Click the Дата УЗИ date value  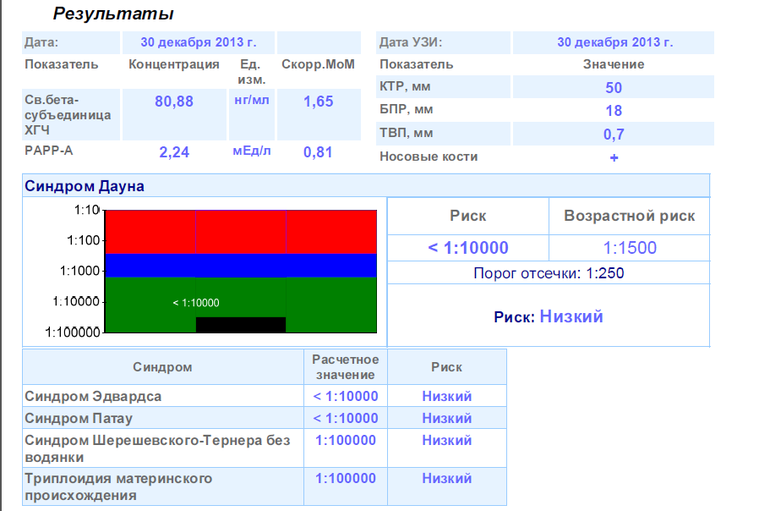click(614, 42)
